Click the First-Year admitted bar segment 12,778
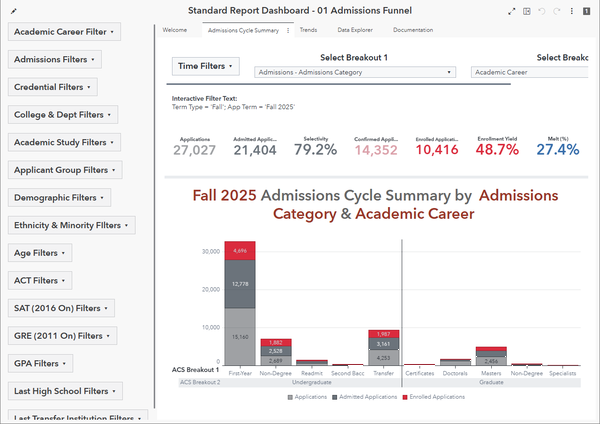The image size is (600, 424). 240,284
